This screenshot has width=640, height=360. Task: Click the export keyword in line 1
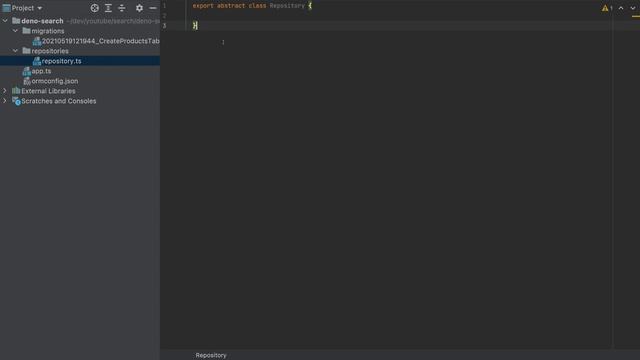pos(203,6)
